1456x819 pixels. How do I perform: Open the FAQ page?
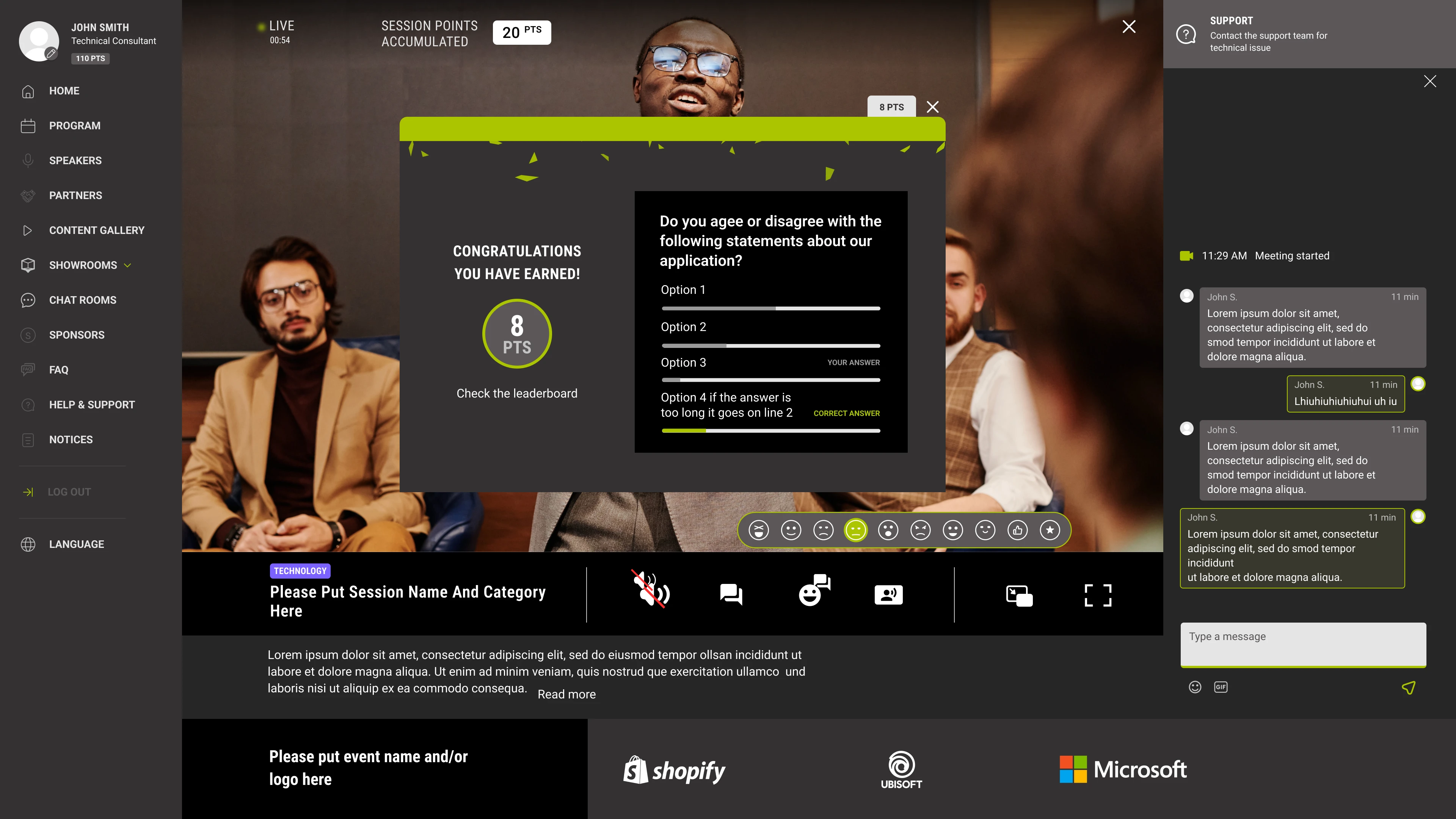58,370
